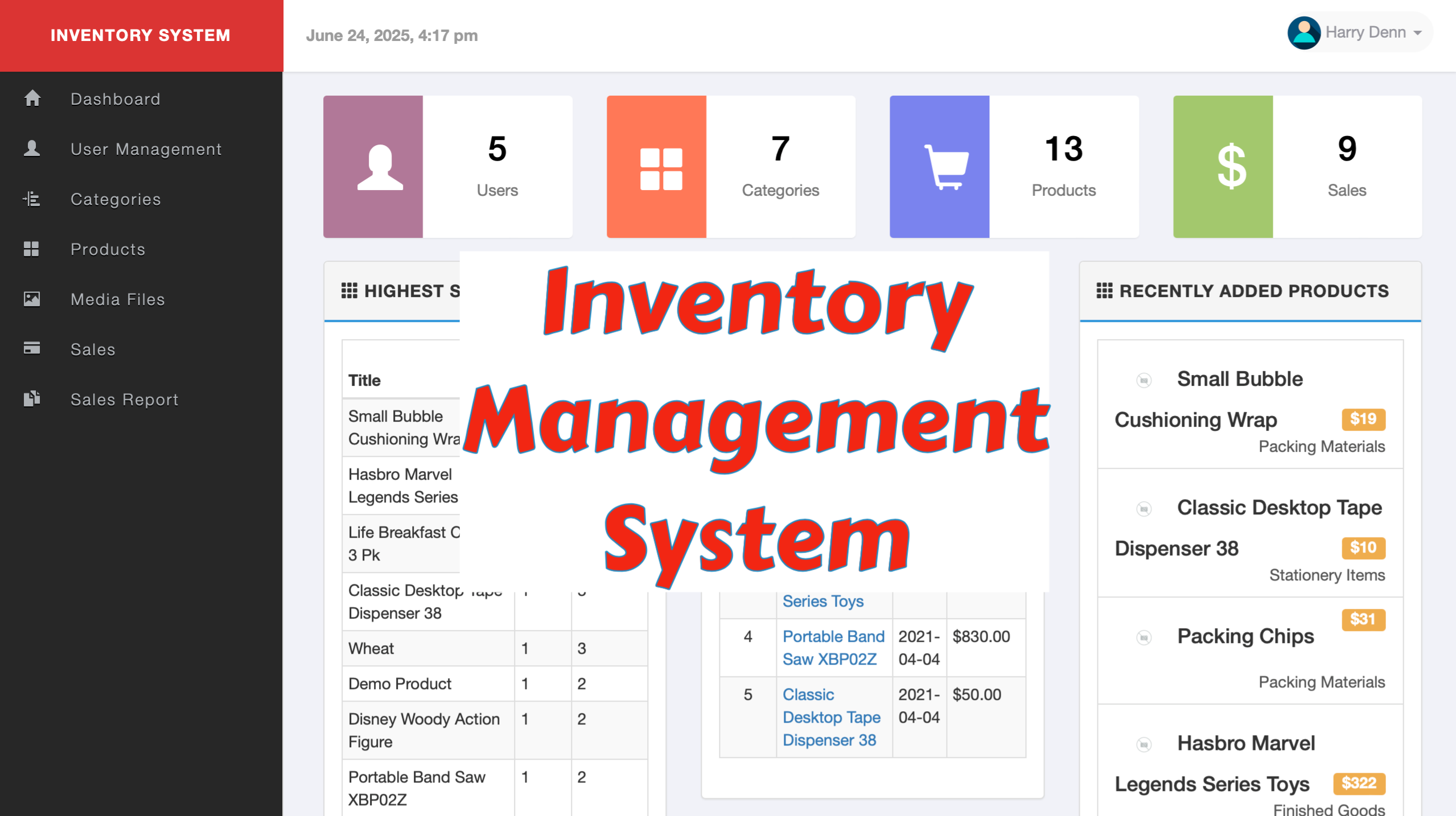The image size is (1456, 816).
Task: Click Small Bubble product thumbnail icon
Action: pos(1144,380)
